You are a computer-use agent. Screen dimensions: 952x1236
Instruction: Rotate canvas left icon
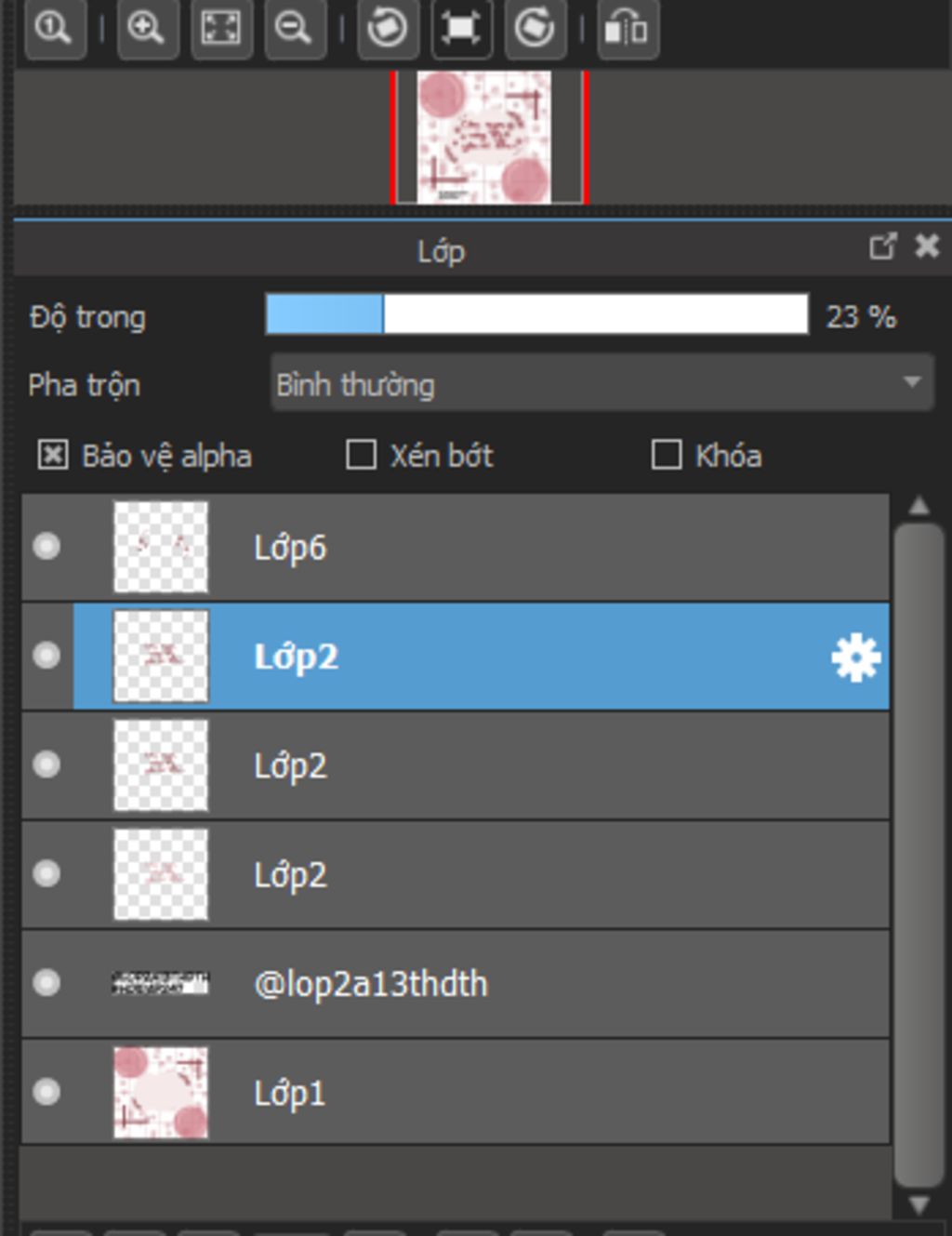coord(388,29)
